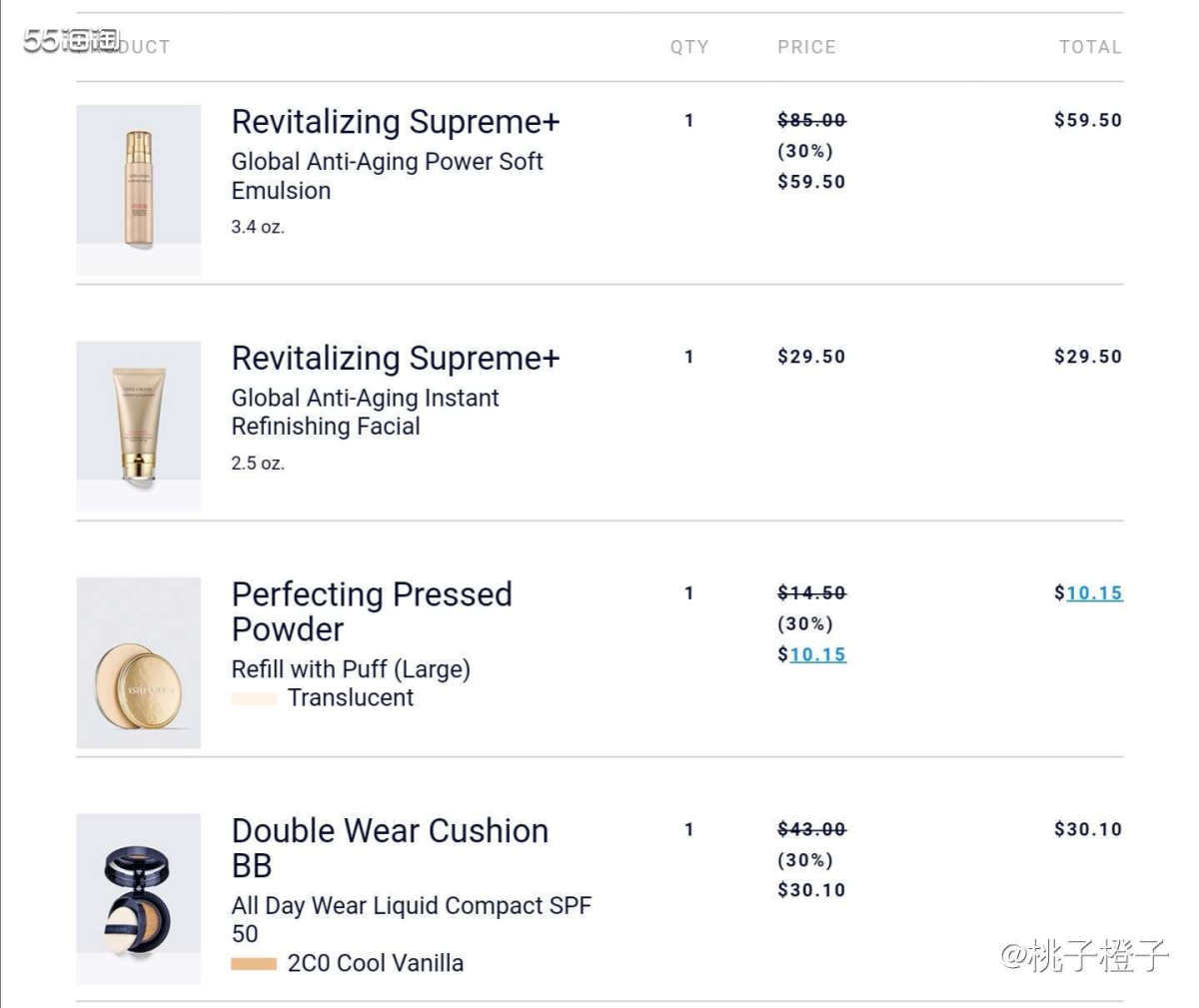The width and height of the screenshot is (1199, 1008).
Task: Select the Translucent shade swatch
Action: point(254,698)
